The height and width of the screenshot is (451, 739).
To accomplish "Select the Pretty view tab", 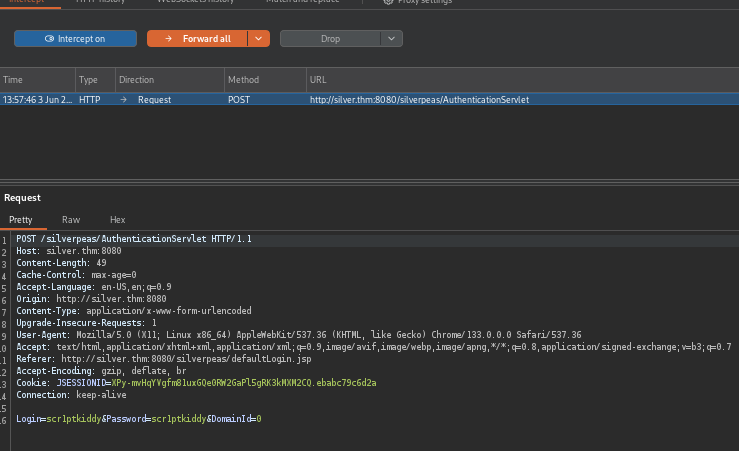I will click(x=22, y=219).
